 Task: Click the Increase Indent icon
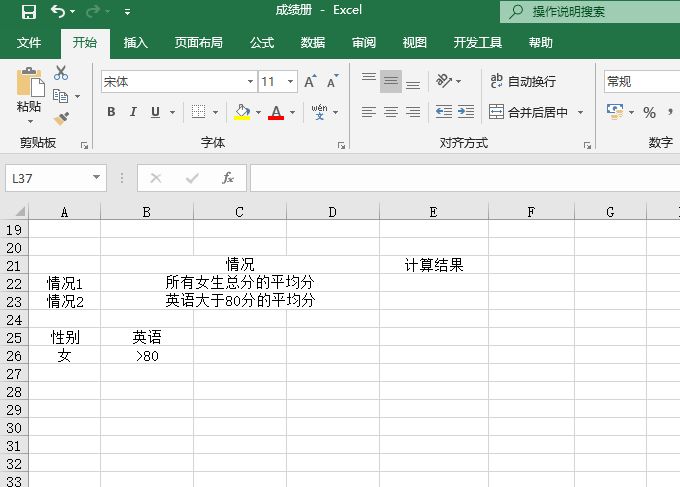point(466,112)
